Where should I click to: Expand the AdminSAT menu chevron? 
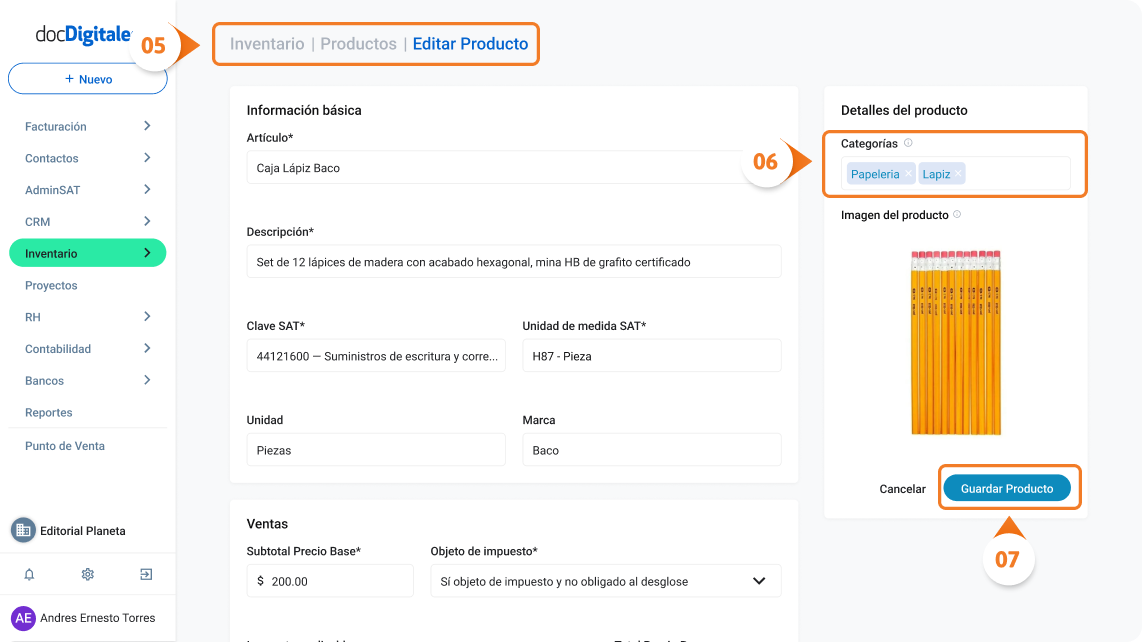pyautogui.click(x=147, y=189)
